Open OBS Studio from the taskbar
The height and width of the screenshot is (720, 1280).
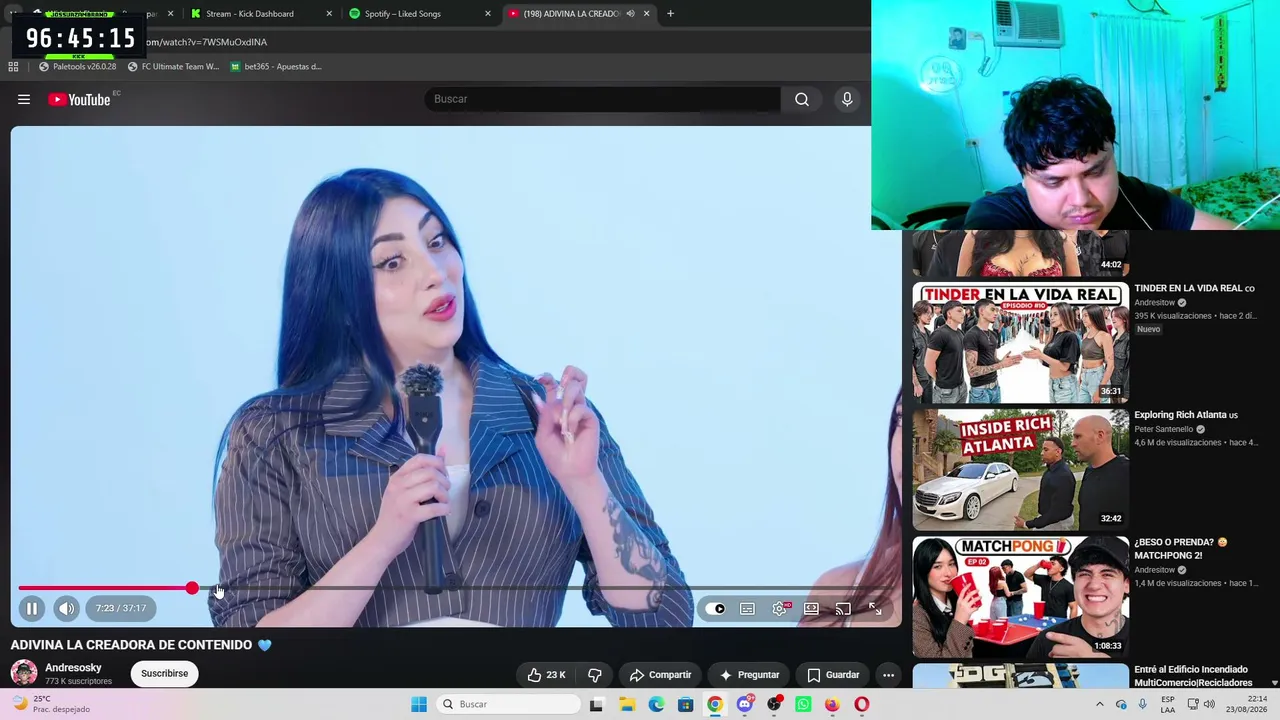tap(774, 704)
